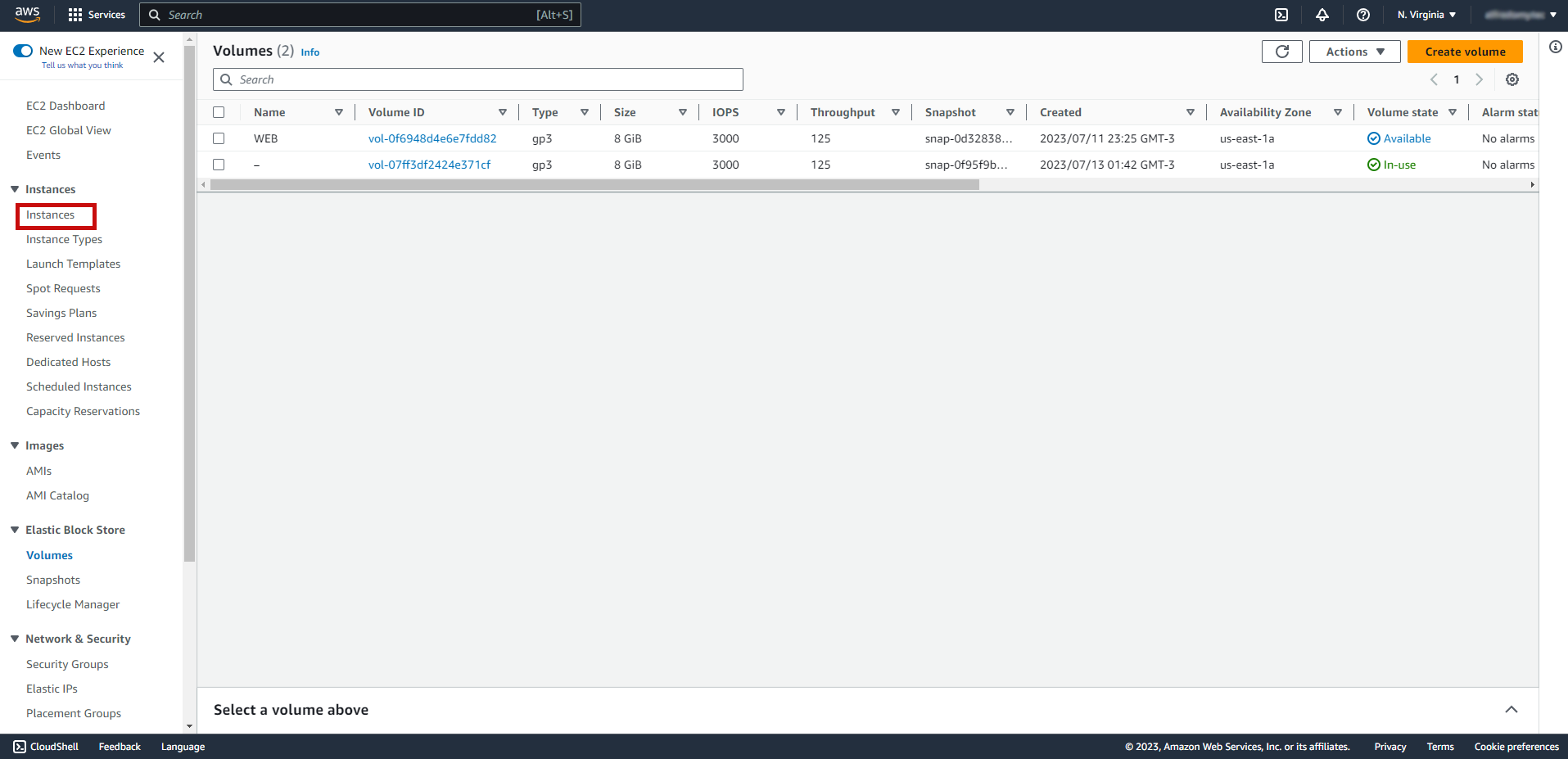Check the select-all volumes checkbox

pos(219,112)
